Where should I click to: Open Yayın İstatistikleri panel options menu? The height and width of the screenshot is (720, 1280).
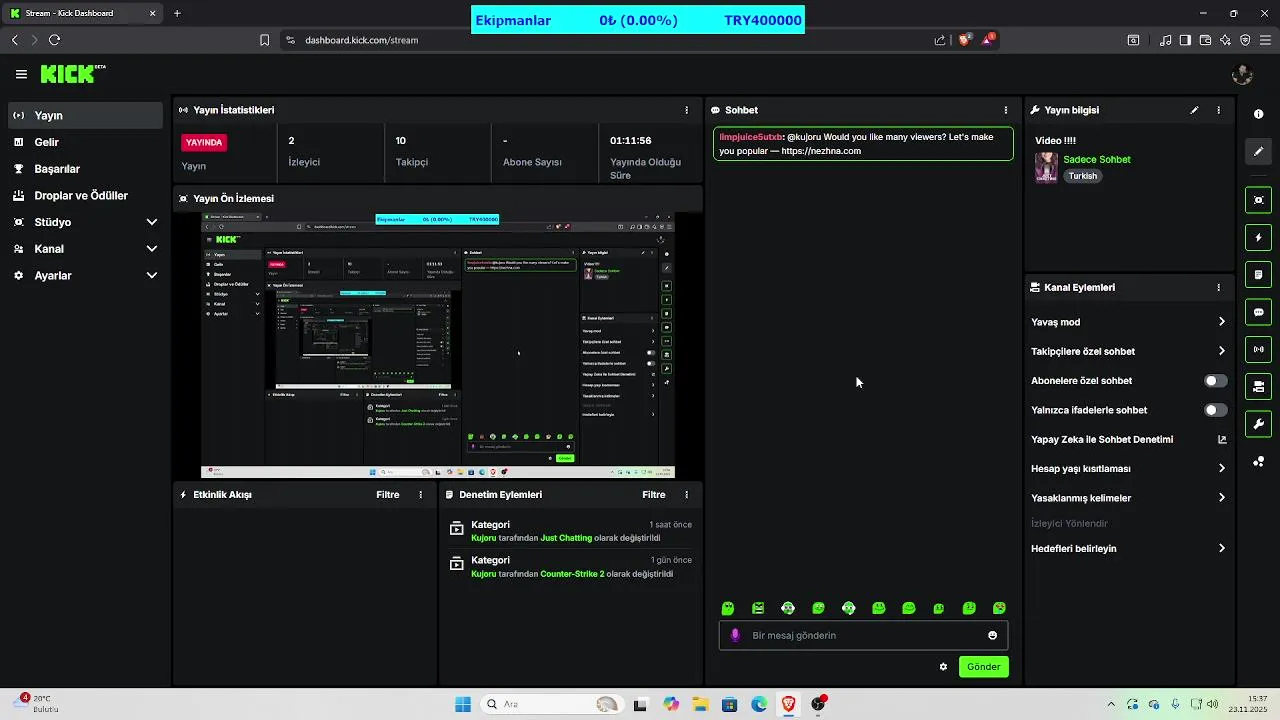(x=686, y=110)
